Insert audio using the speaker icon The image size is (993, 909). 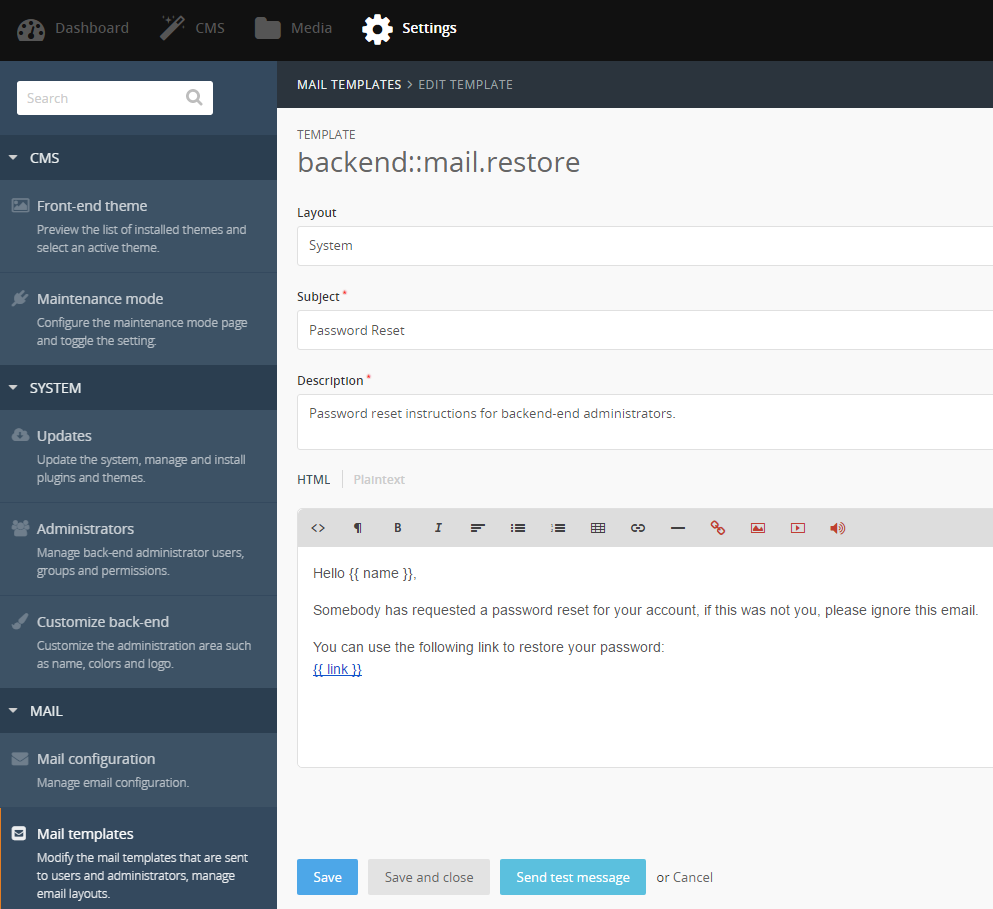coord(838,528)
